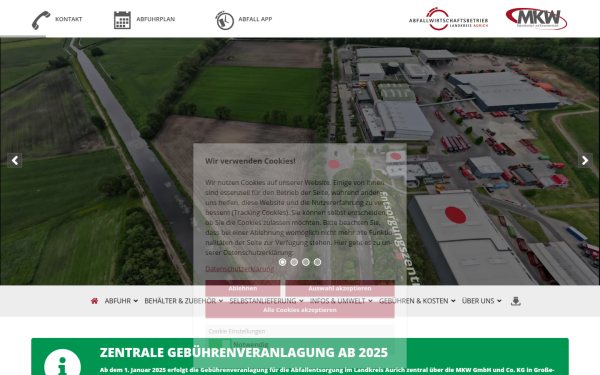Expand Behälter & Zubehör dropdown chevron
The image size is (600, 375).
(x=221, y=301)
